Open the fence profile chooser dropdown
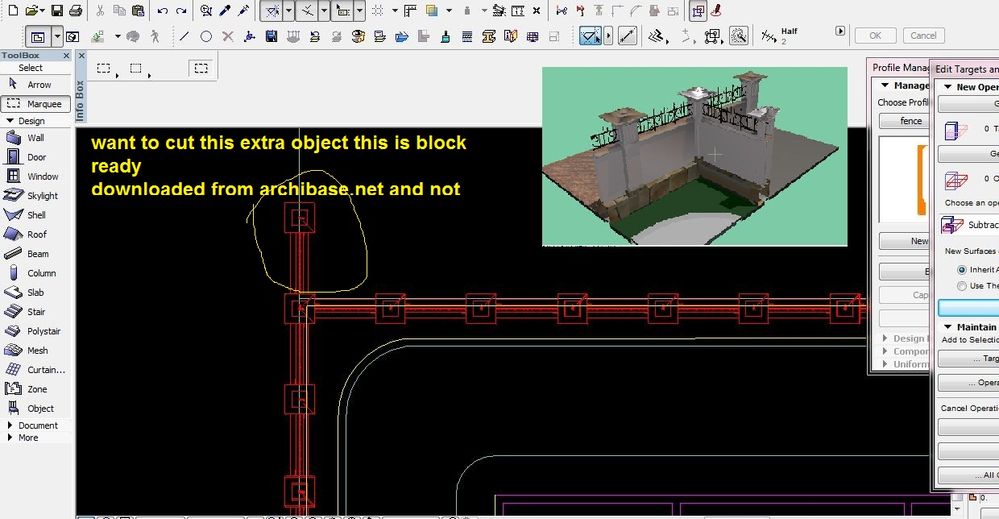Screen dimensions: 999x519 [x=905, y=120]
